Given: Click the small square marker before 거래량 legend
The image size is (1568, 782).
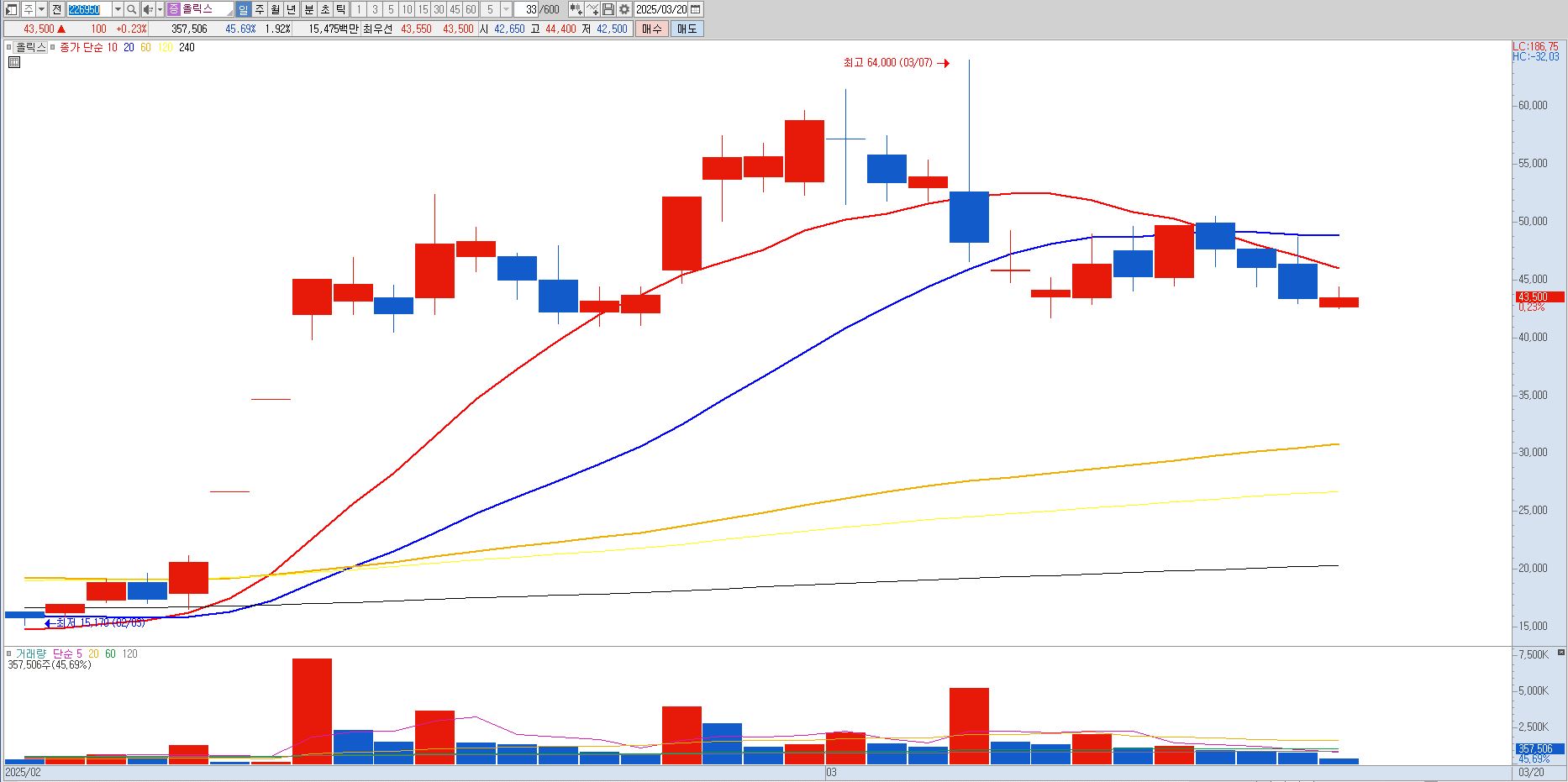Looking at the screenshot, I should click(9, 653).
